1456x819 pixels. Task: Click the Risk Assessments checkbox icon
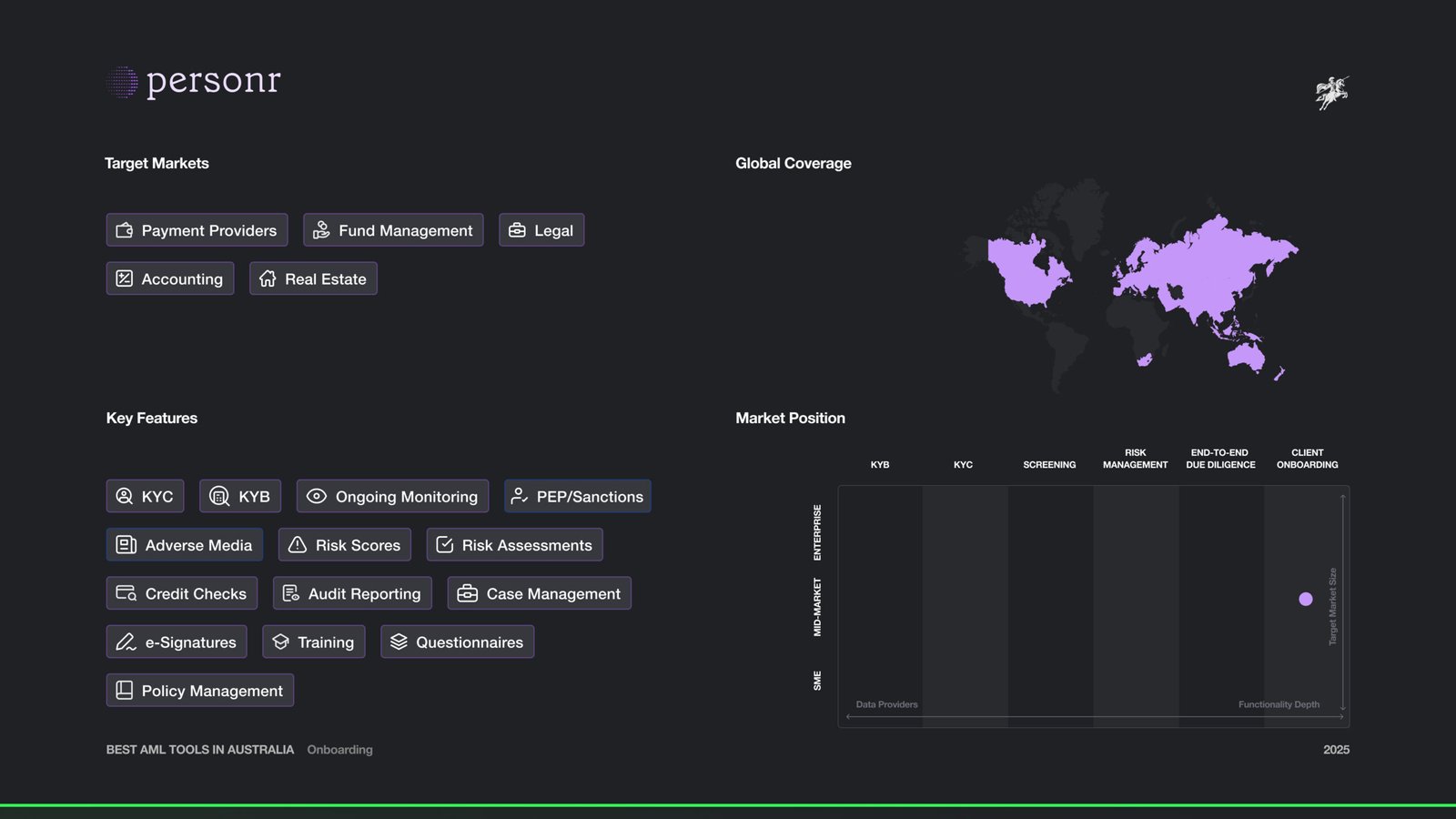(x=445, y=545)
